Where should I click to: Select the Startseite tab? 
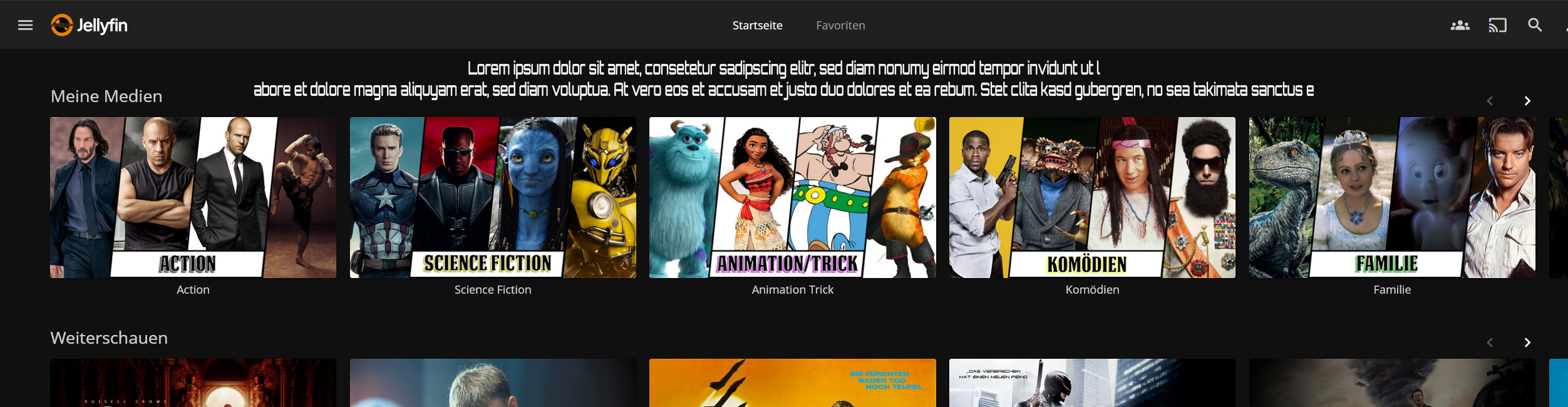pos(758,26)
